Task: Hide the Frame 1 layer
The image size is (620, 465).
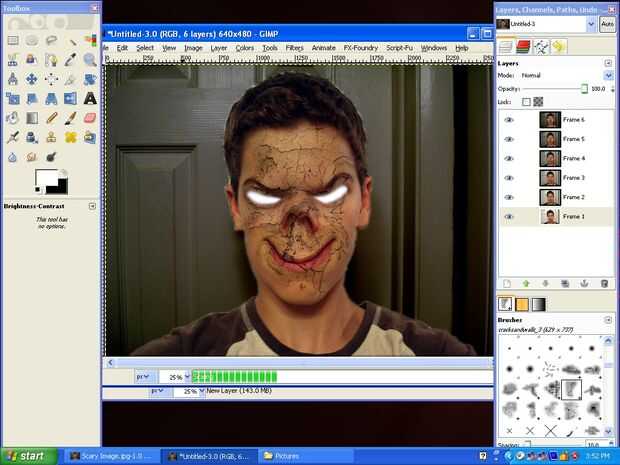Action: tap(508, 217)
